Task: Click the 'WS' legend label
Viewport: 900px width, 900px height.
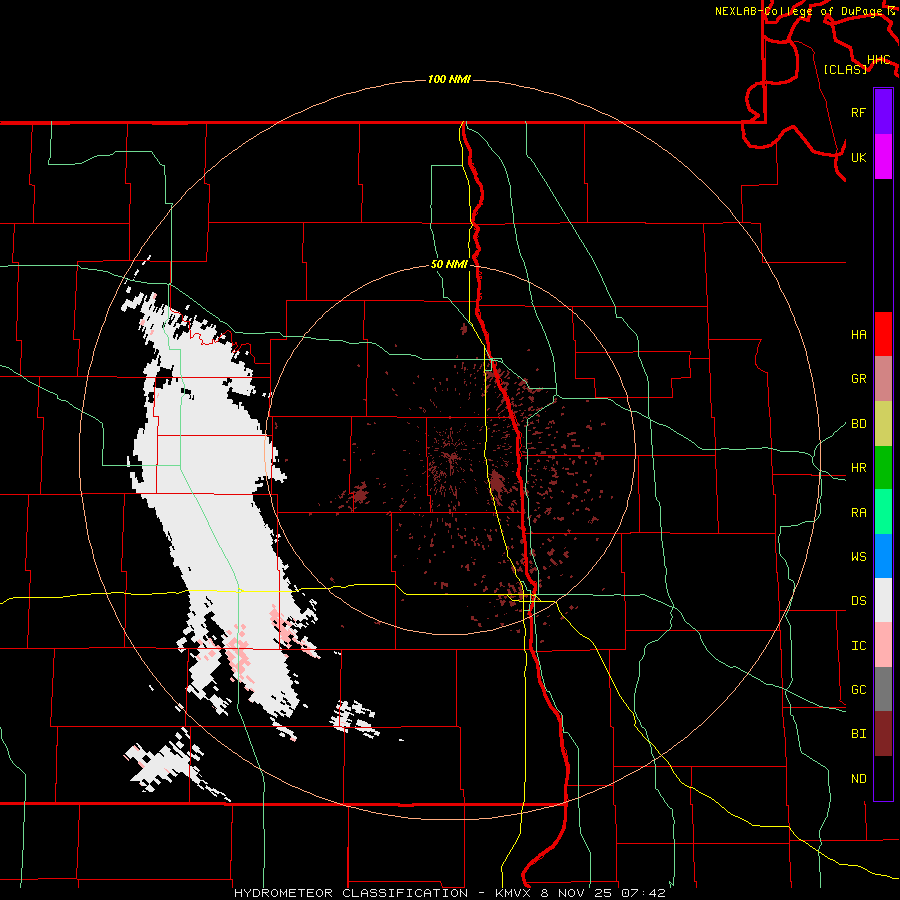Action: coord(859,557)
